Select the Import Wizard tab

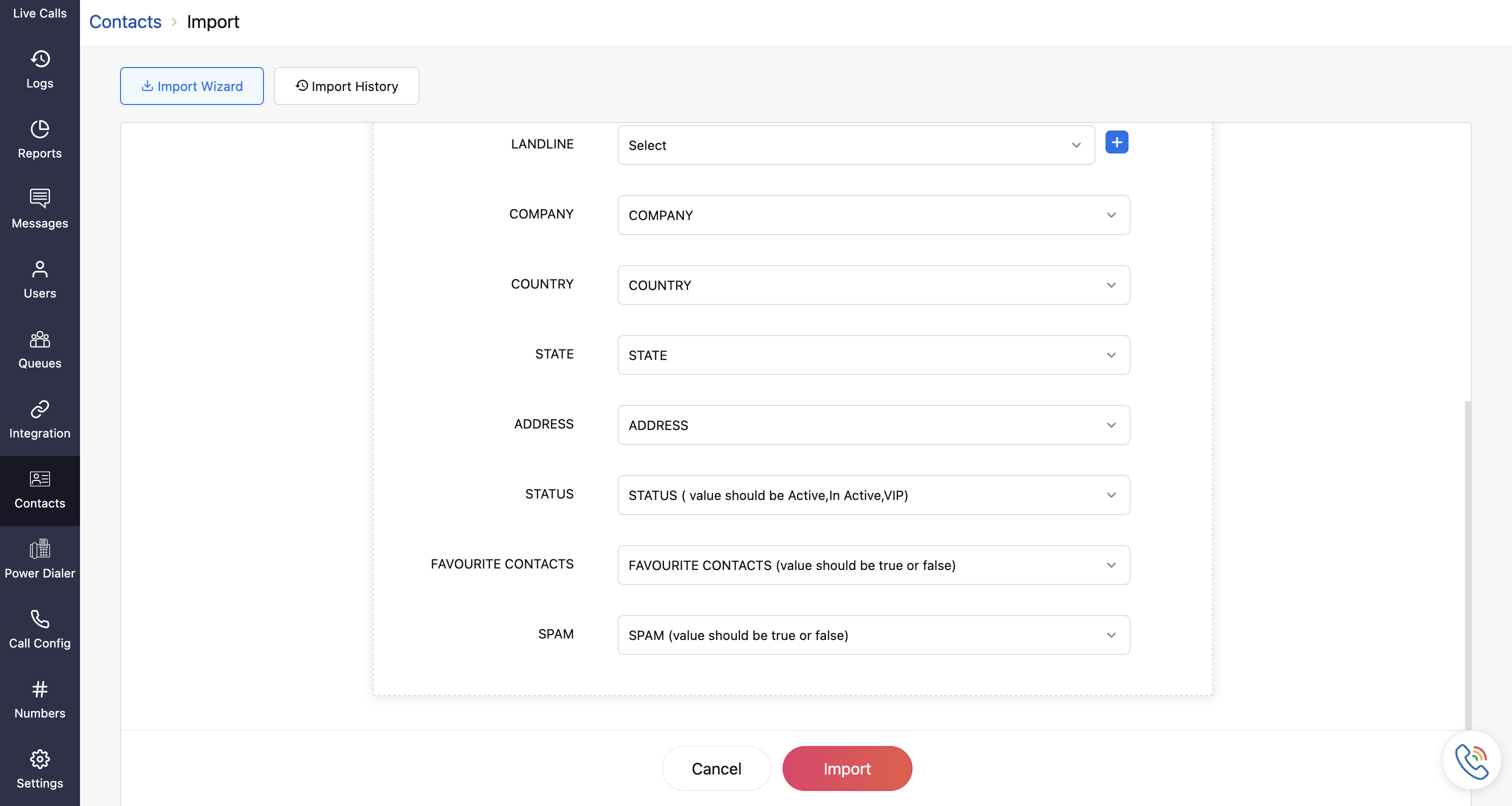[191, 86]
